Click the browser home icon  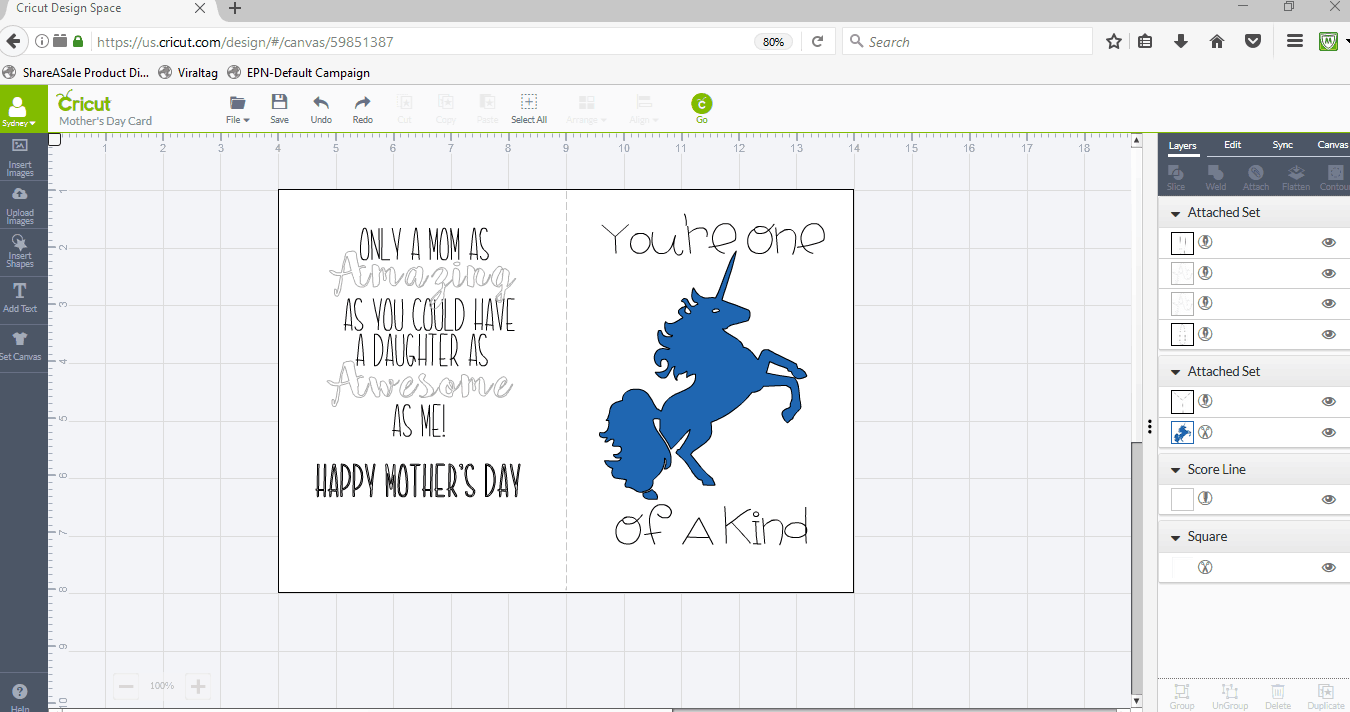[x=1217, y=42]
